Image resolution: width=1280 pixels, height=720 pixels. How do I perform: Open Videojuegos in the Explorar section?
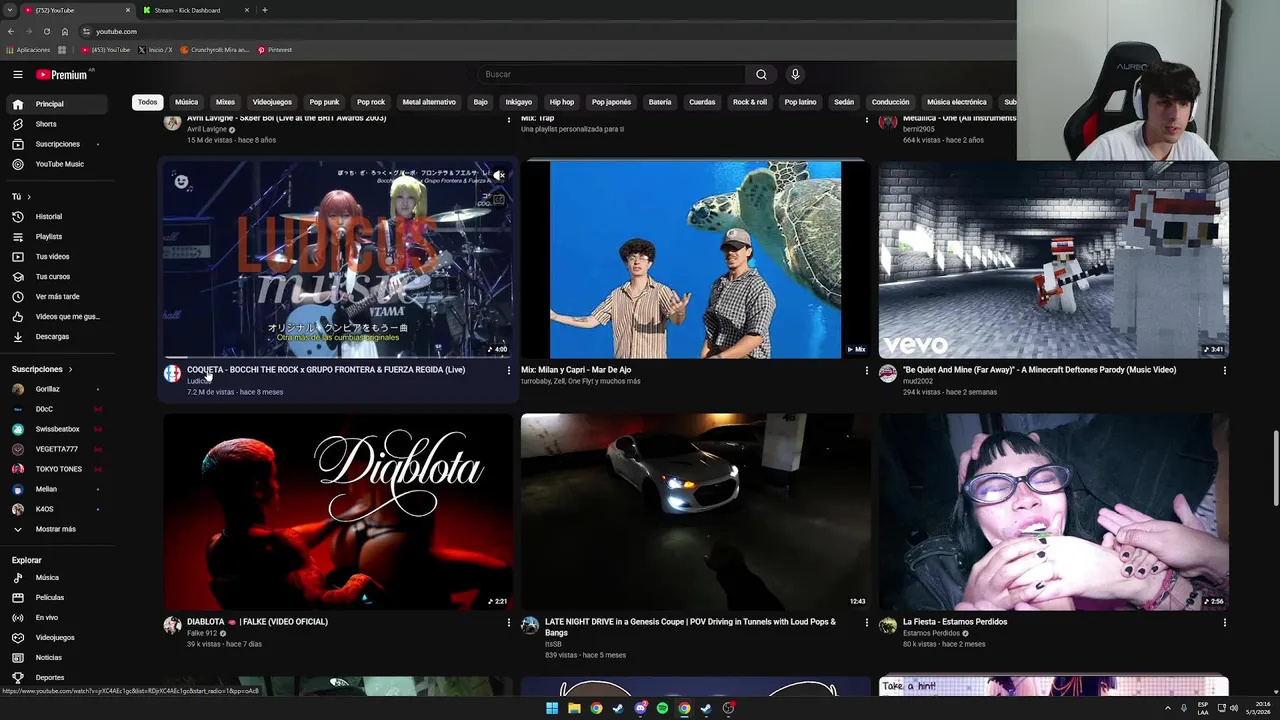[57, 637]
